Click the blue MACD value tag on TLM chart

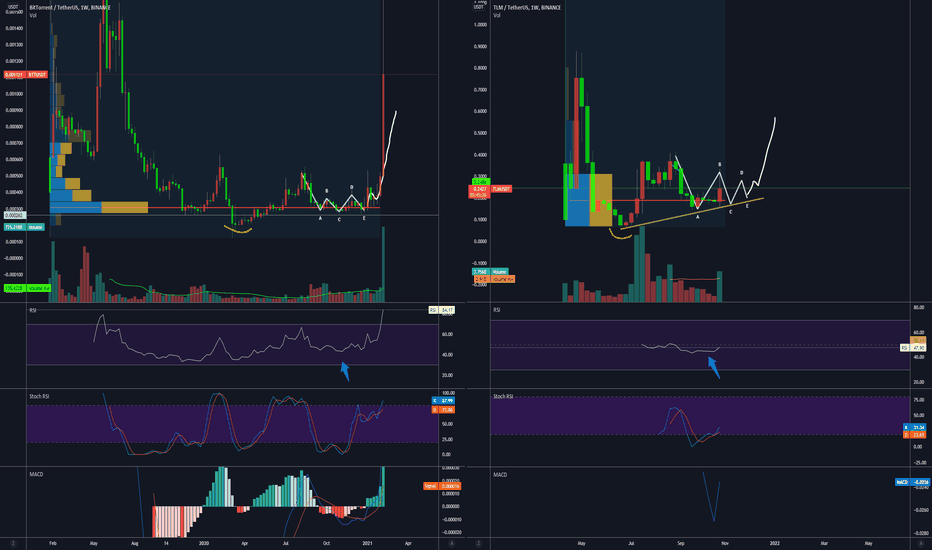[x=912, y=482]
